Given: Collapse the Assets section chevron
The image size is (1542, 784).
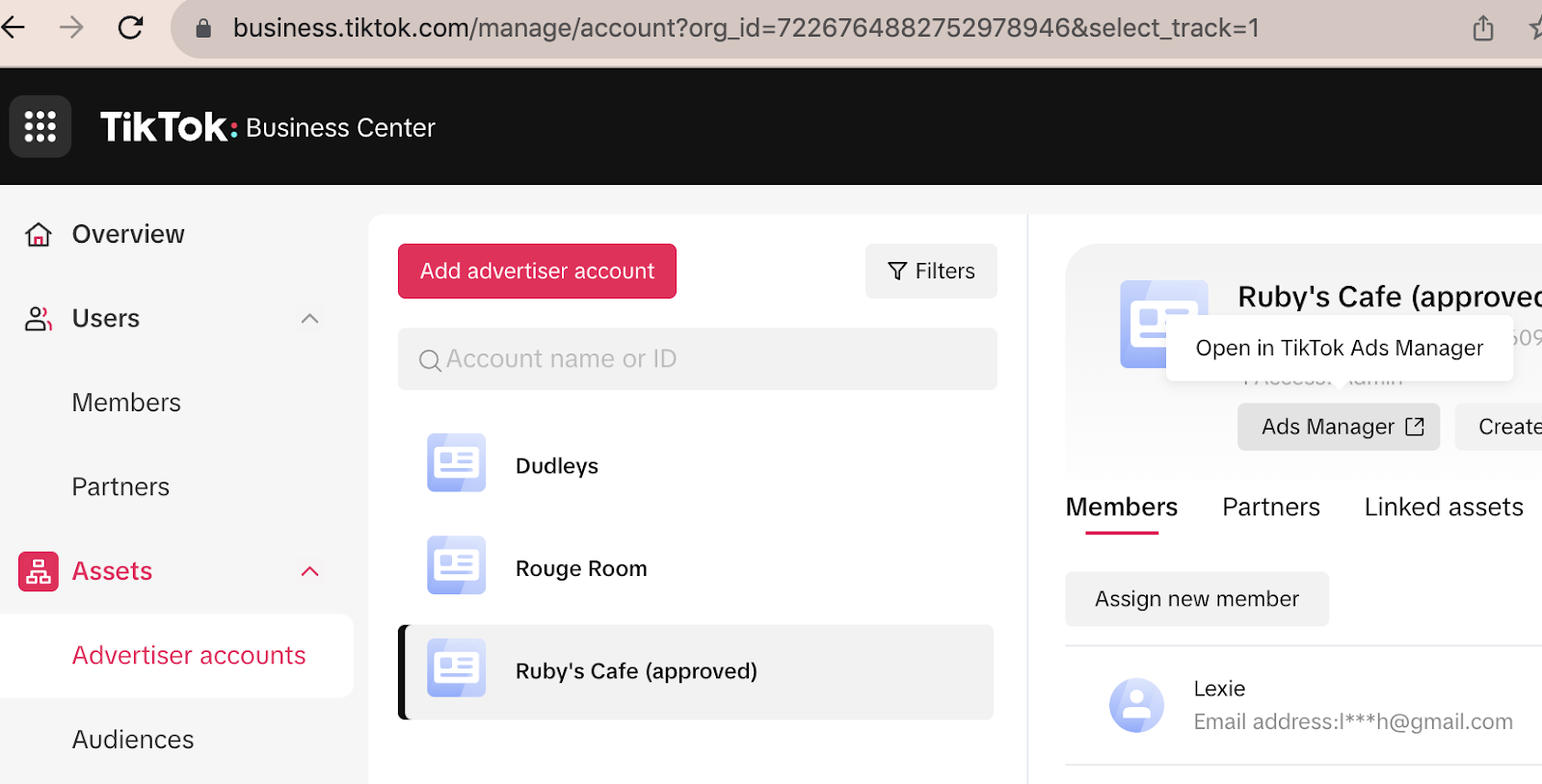Looking at the screenshot, I should pyautogui.click(x=309, y=571).
